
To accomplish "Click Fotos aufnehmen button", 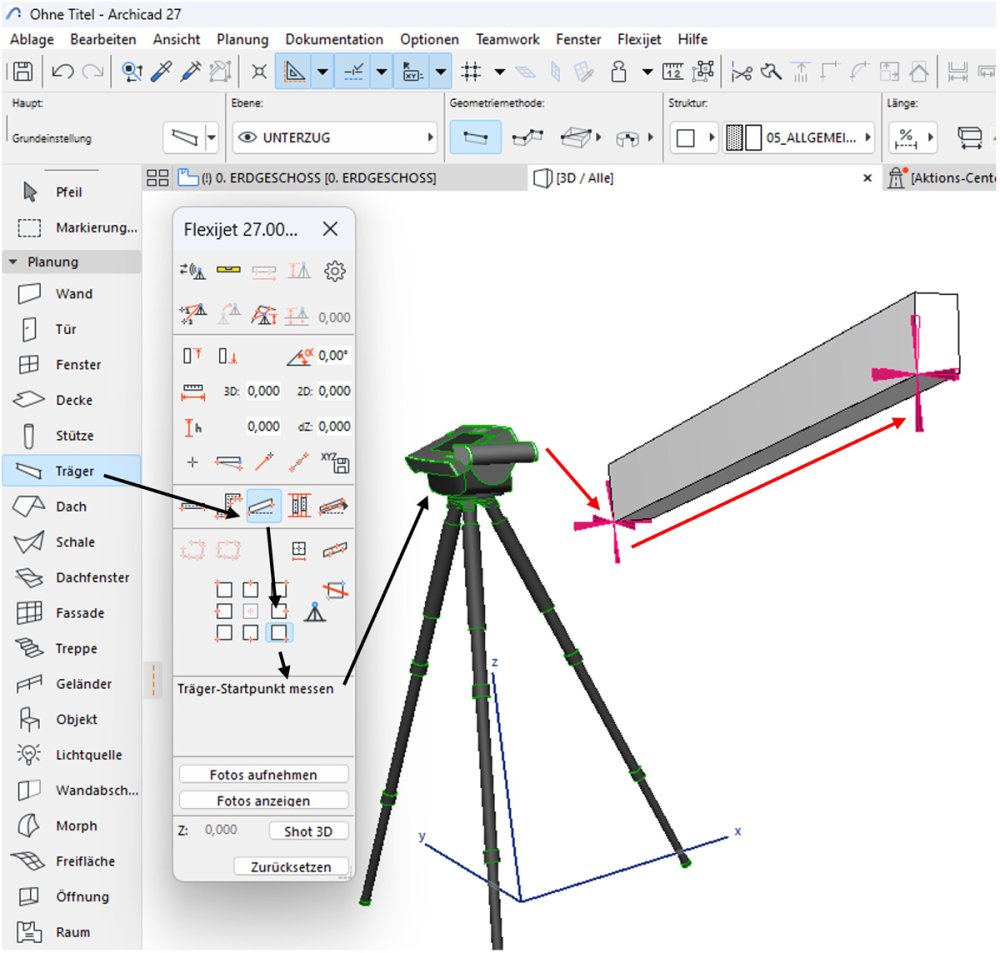I will coord(263,774).
